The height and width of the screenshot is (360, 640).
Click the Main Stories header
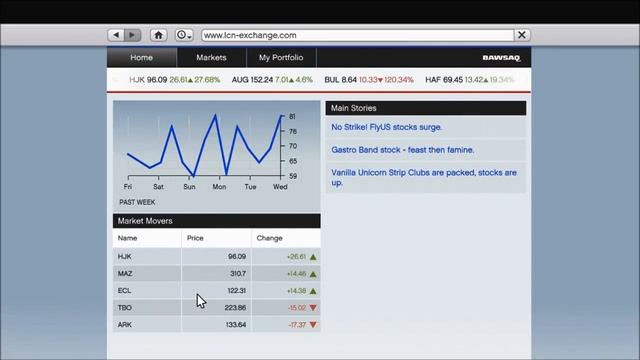coord(426,108)
